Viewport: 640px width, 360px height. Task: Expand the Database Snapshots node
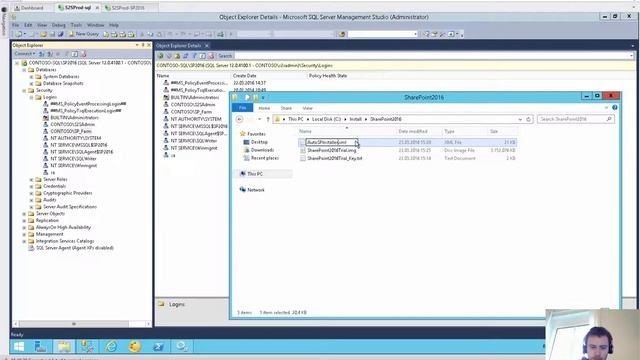[x=31, y=84]
